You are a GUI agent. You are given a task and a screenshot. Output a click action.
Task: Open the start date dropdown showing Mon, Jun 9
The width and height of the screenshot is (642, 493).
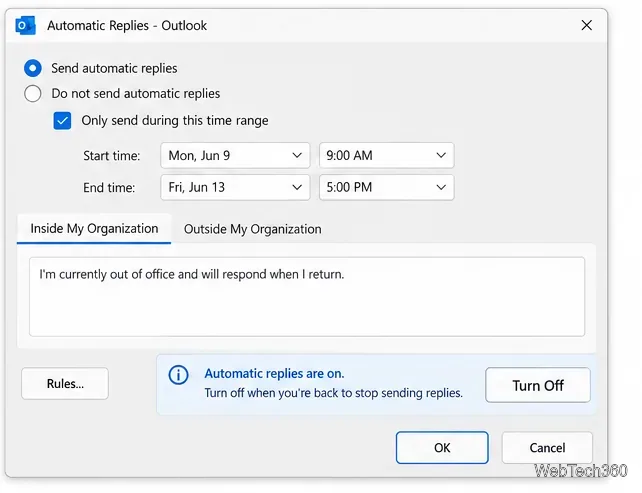235,156
